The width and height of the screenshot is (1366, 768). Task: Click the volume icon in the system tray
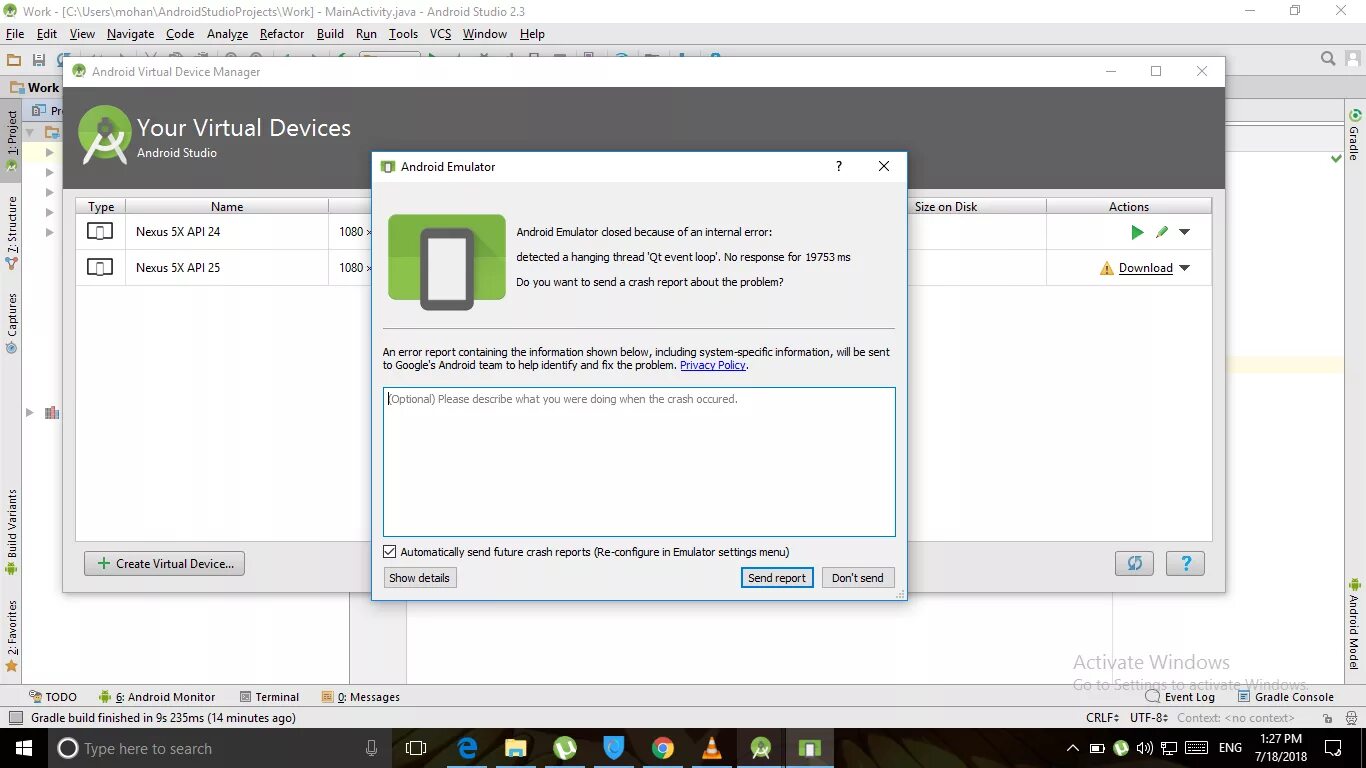[x=1145, y=748]
